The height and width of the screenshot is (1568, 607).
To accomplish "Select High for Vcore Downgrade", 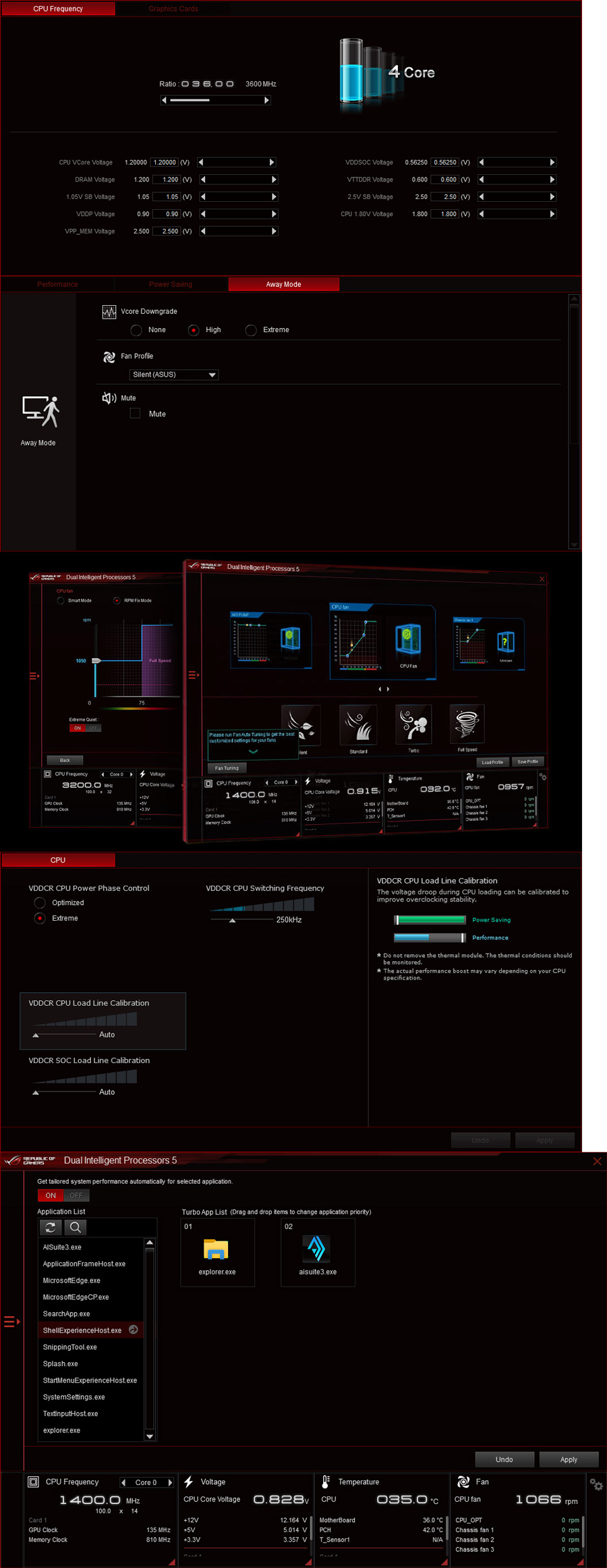I will tap(194, 330).
